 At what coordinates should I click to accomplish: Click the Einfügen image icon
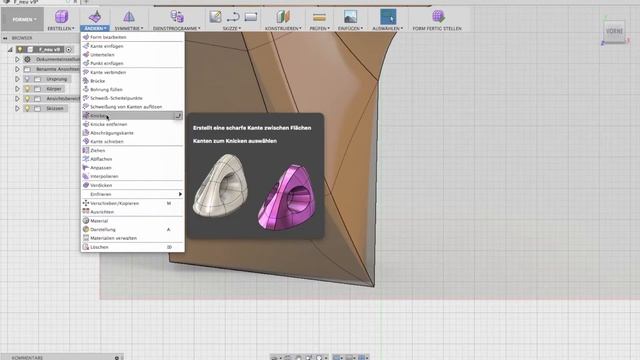350,17
